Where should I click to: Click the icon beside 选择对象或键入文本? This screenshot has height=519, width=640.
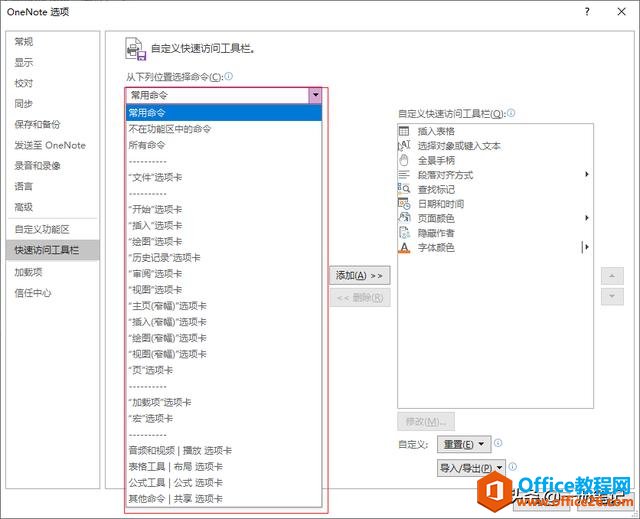(x=404, y=146)
